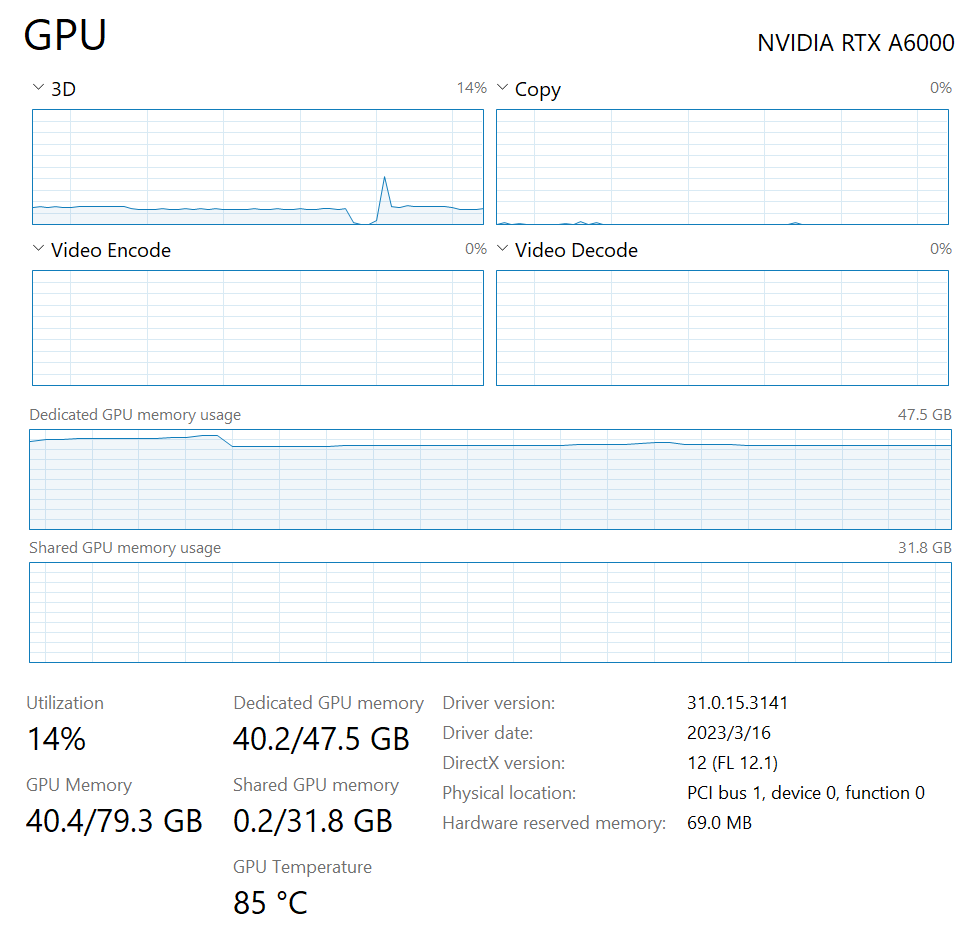This screenshot has height=946, width=966.
Task: Click the Shared GPU memory usage graph
Action: click(490, 612)
